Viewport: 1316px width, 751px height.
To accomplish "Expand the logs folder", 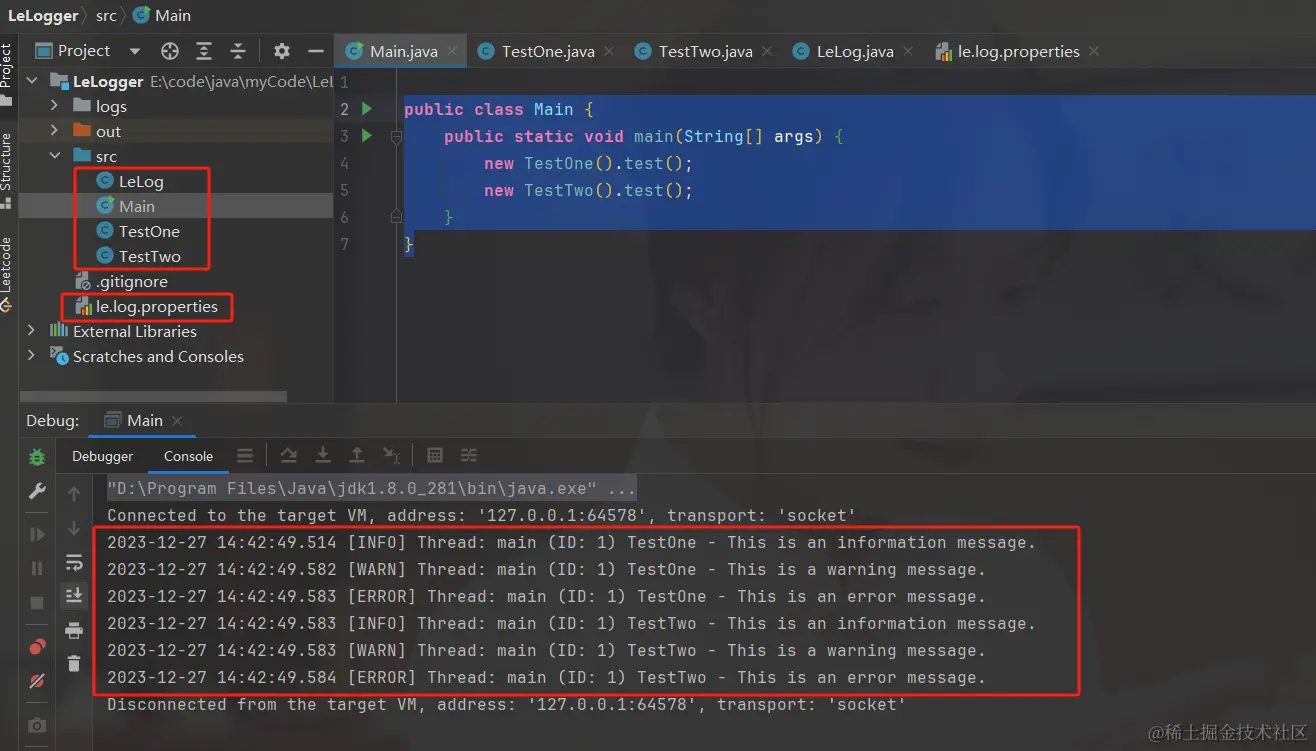I will click(55, 106).
